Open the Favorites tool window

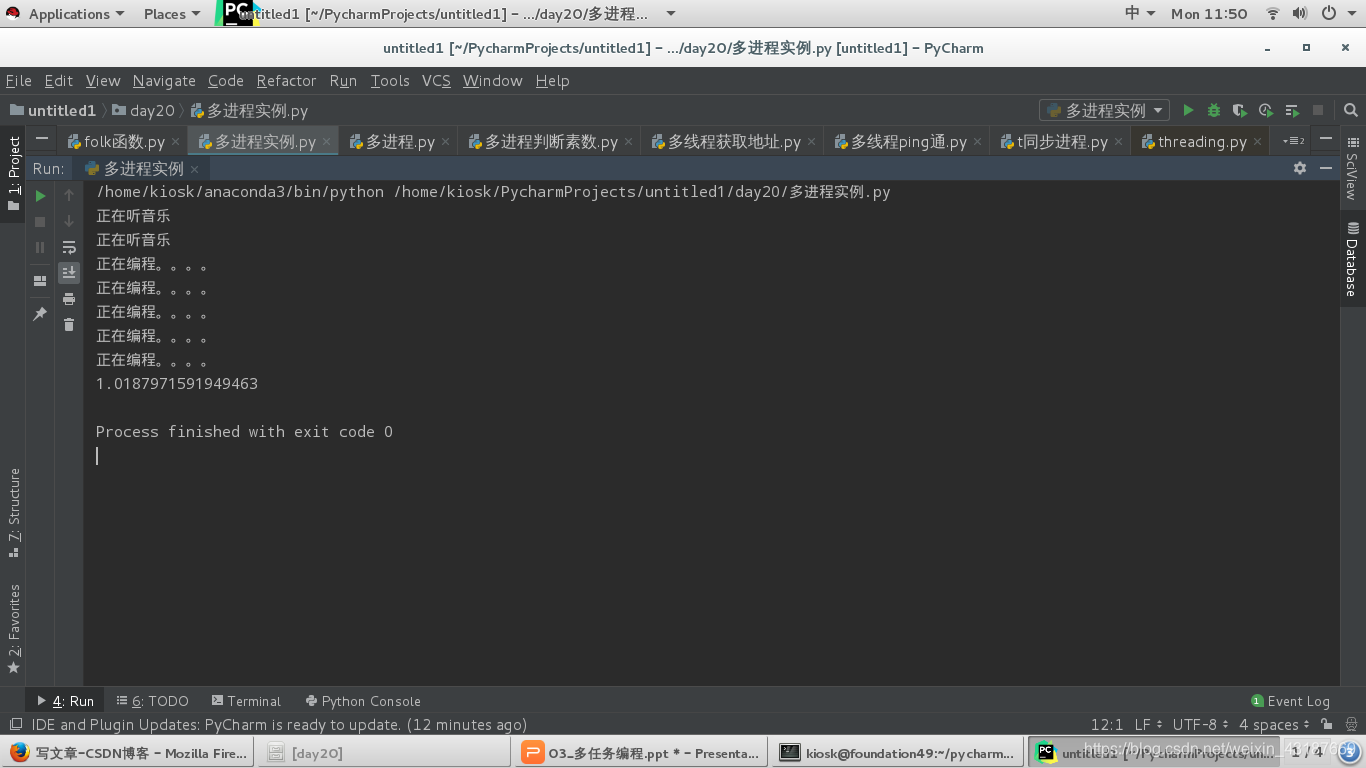[x=13, y=628]
